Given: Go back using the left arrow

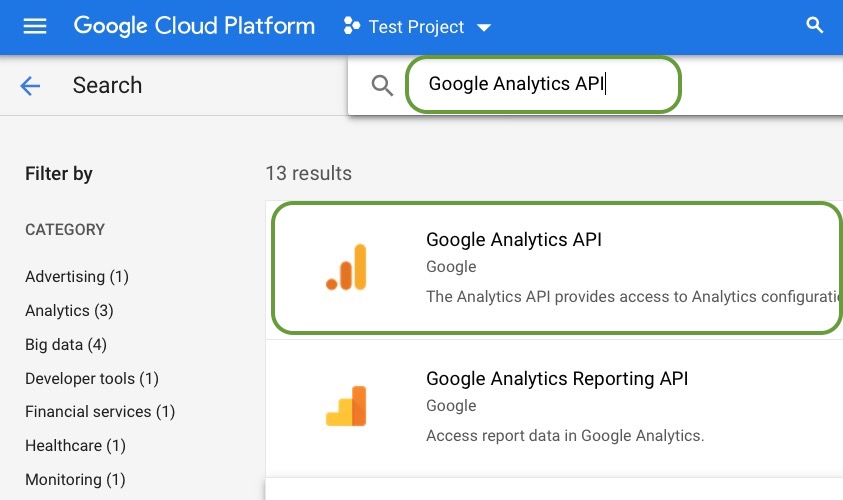Looking at the screenshot, I should point(30,86).
